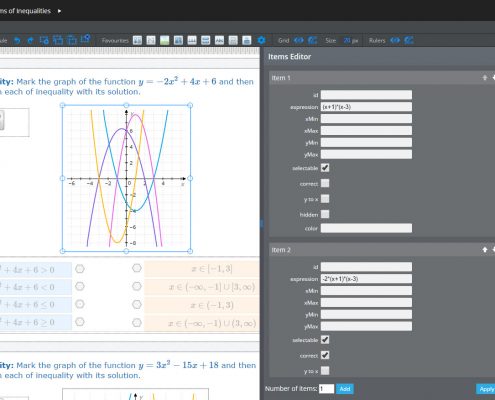Toggle Grid visibility eye icon
495x400 pixels.
pos(298,40)
